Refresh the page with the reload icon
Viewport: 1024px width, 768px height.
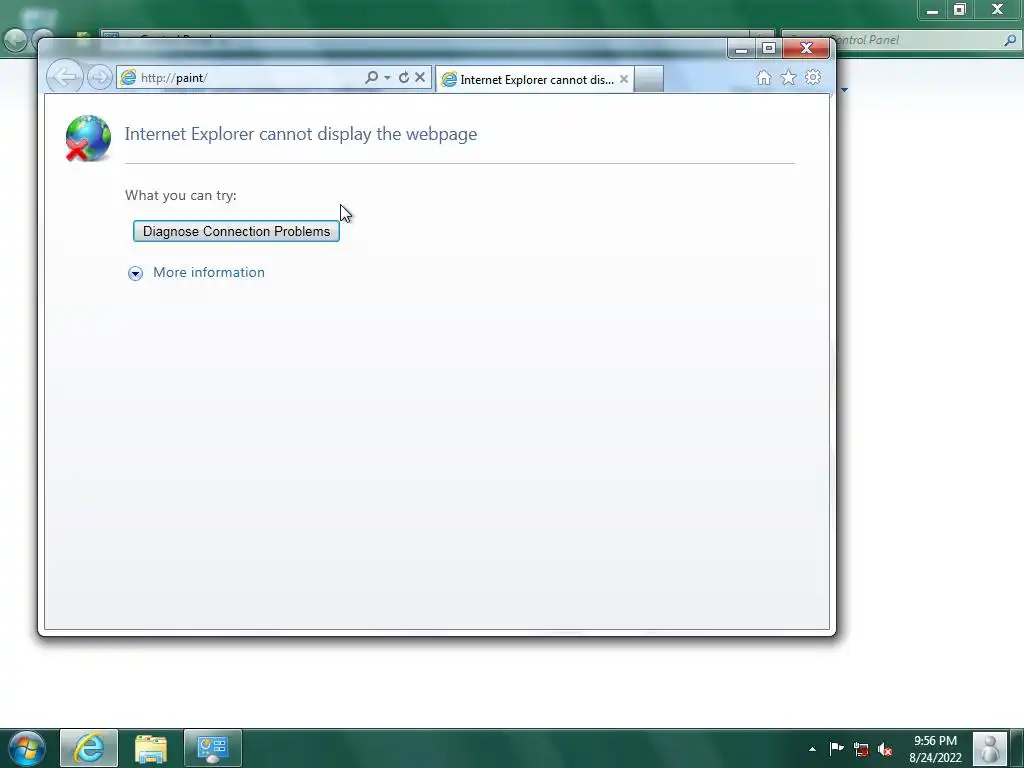point(404,78)
